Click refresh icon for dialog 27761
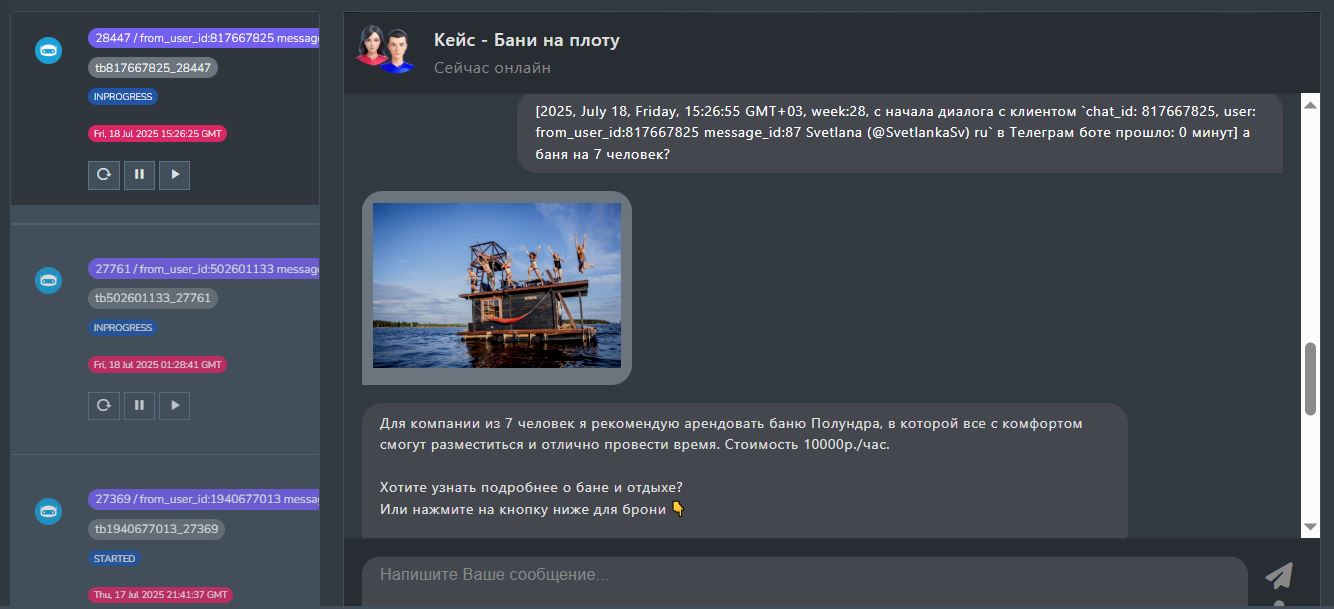The width and height of the screenshot is (1334, 609). point(103,406)
